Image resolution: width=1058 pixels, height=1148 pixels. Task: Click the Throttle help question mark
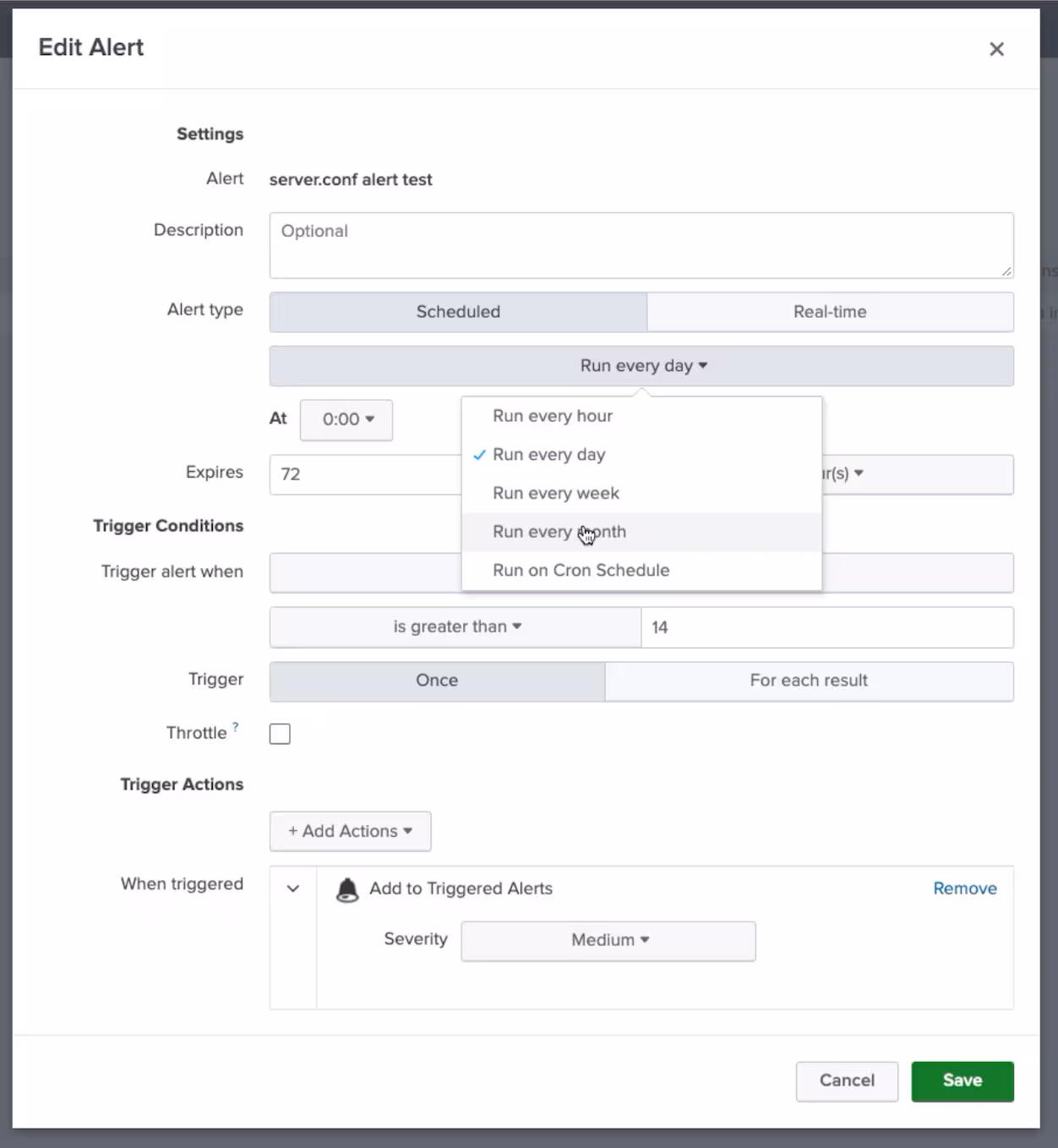click(x=236, y=726)
